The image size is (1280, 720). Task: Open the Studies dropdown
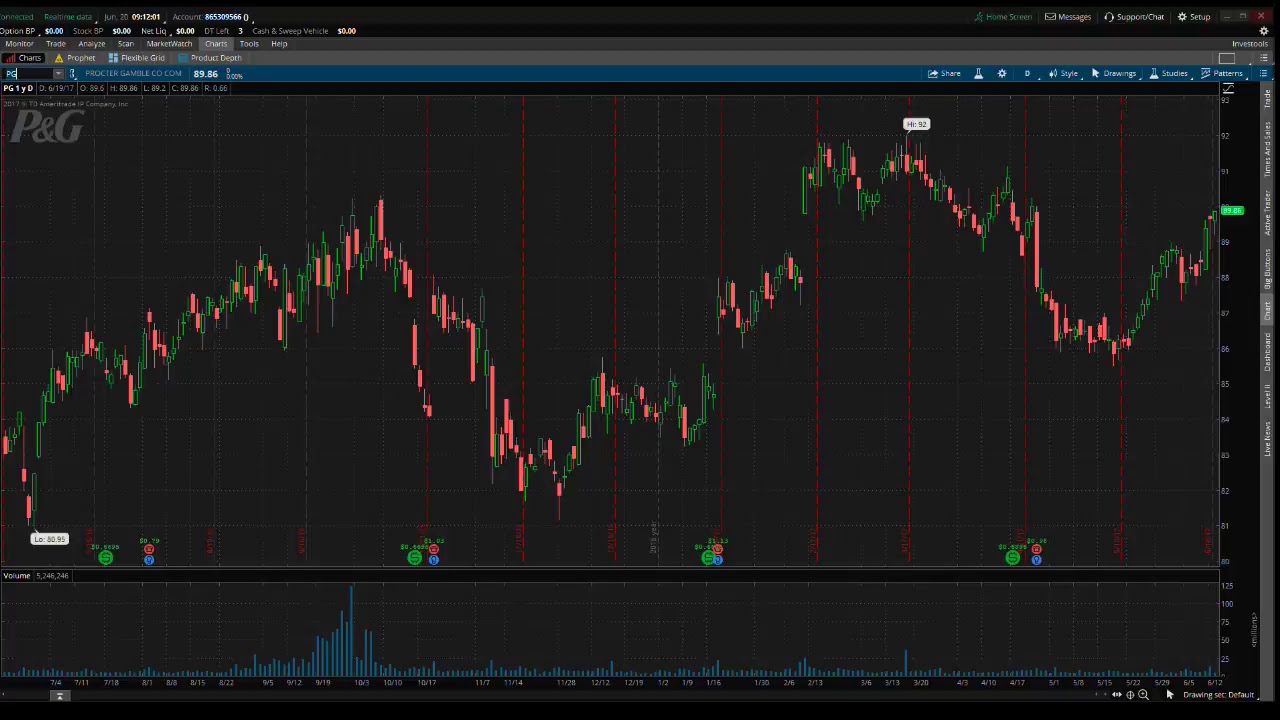click(x=1168, y=74)
